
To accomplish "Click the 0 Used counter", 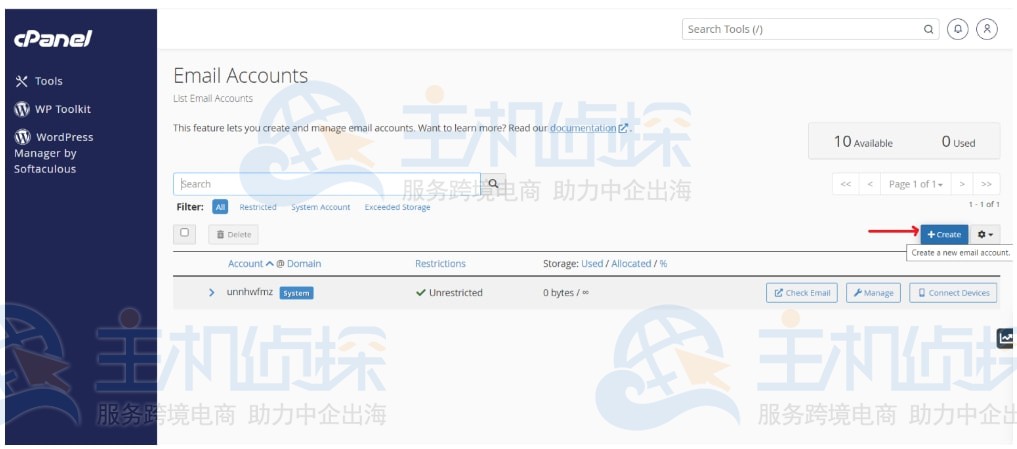I will [958, 141].
